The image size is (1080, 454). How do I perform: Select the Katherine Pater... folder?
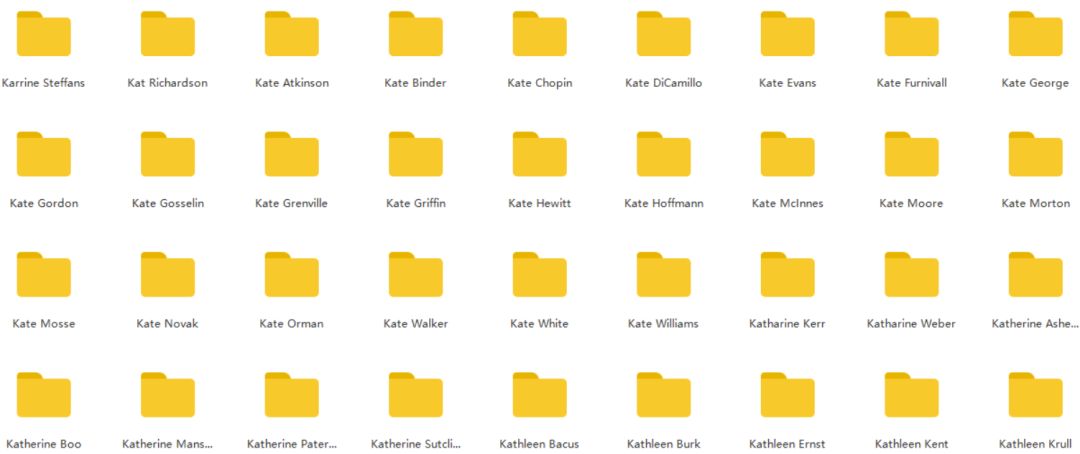(x=291, y=395)
